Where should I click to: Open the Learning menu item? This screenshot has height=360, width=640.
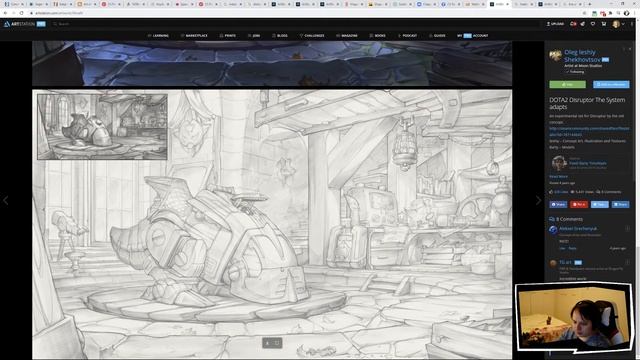pyautogui.click(x=158, y=36)
